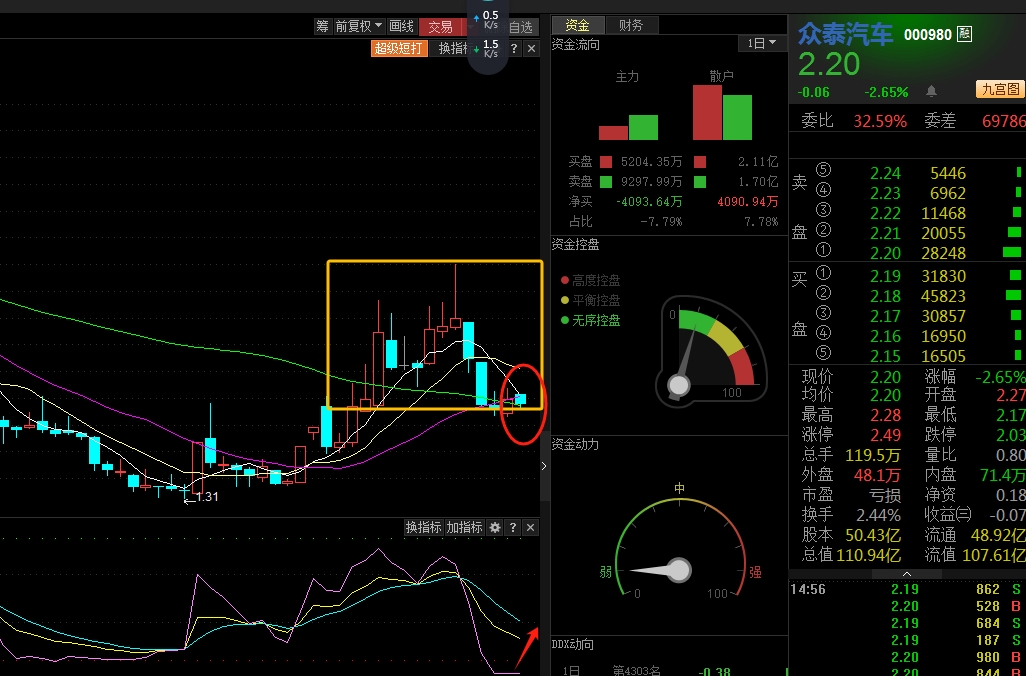Open the 1日 period dropdown
The width and height of the screenshot is (1026, 676).
pyautogui.click(x=762, y=43)
